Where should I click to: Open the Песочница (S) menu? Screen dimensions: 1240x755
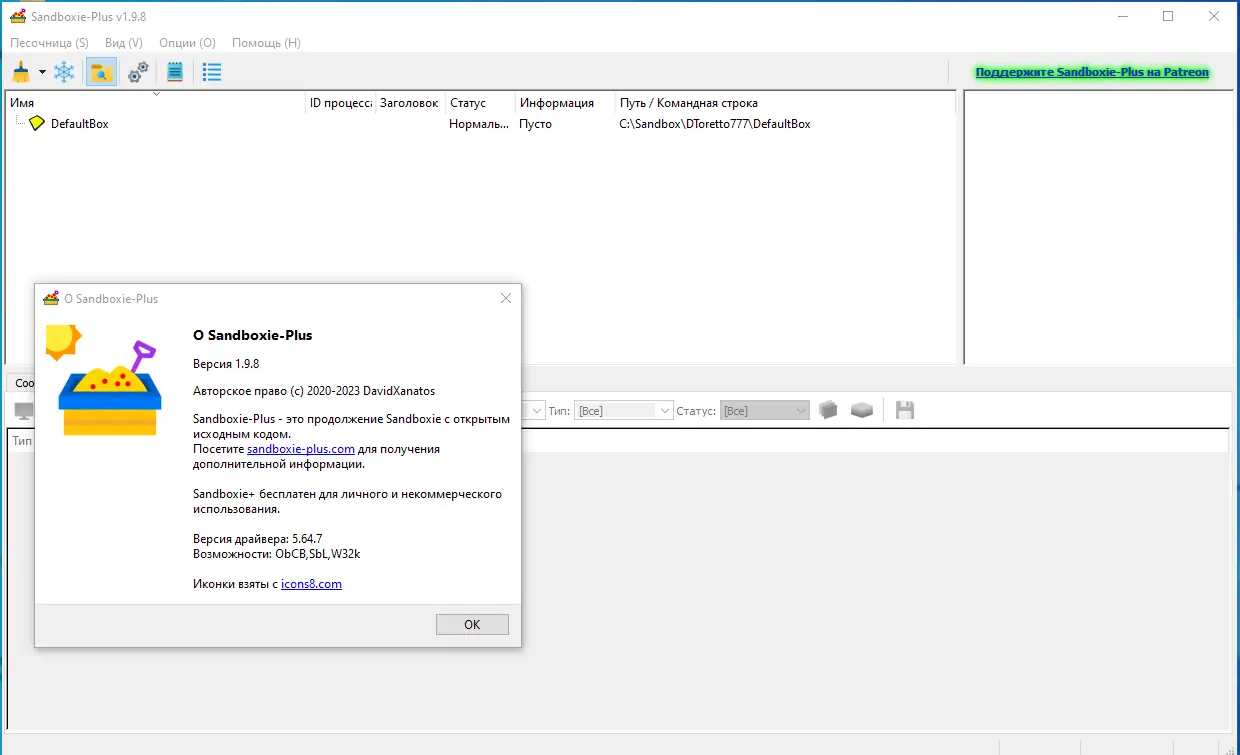point(49,43)
